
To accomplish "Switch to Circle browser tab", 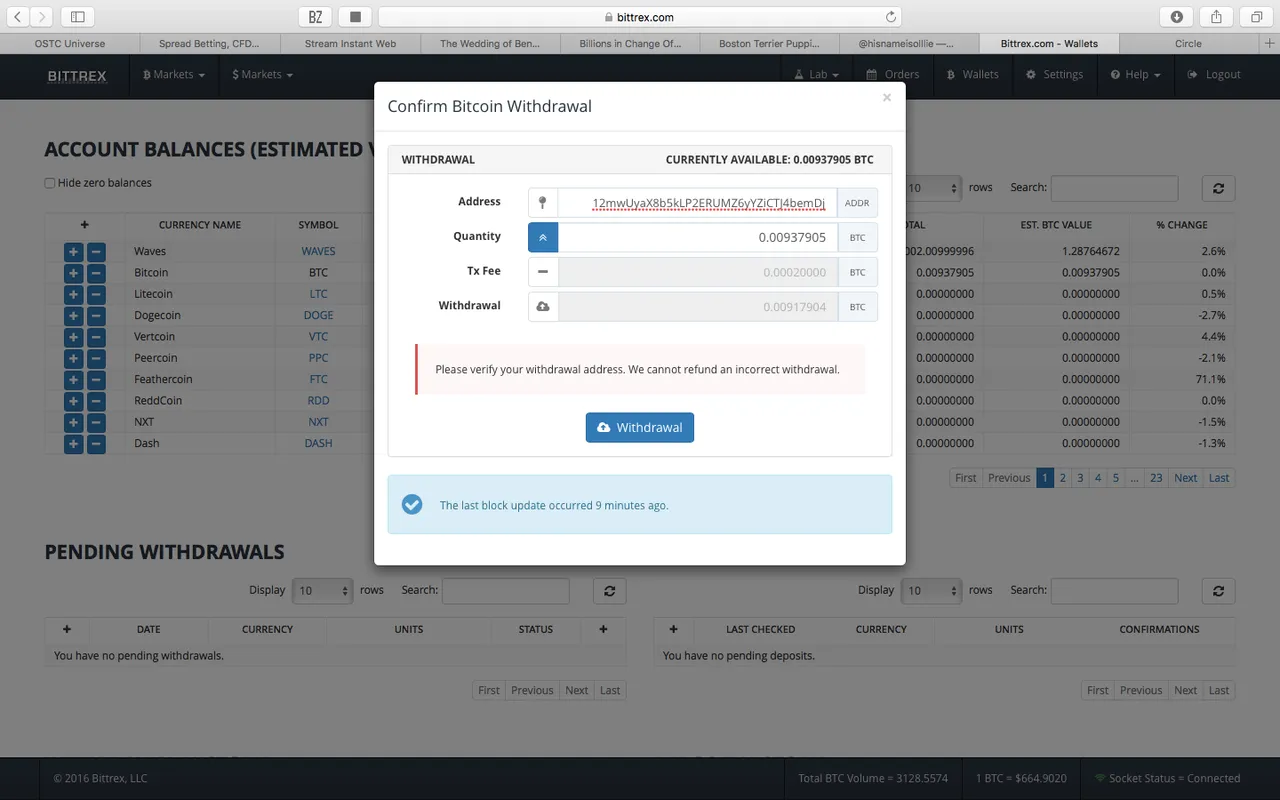I will (x=1189, y=44).
